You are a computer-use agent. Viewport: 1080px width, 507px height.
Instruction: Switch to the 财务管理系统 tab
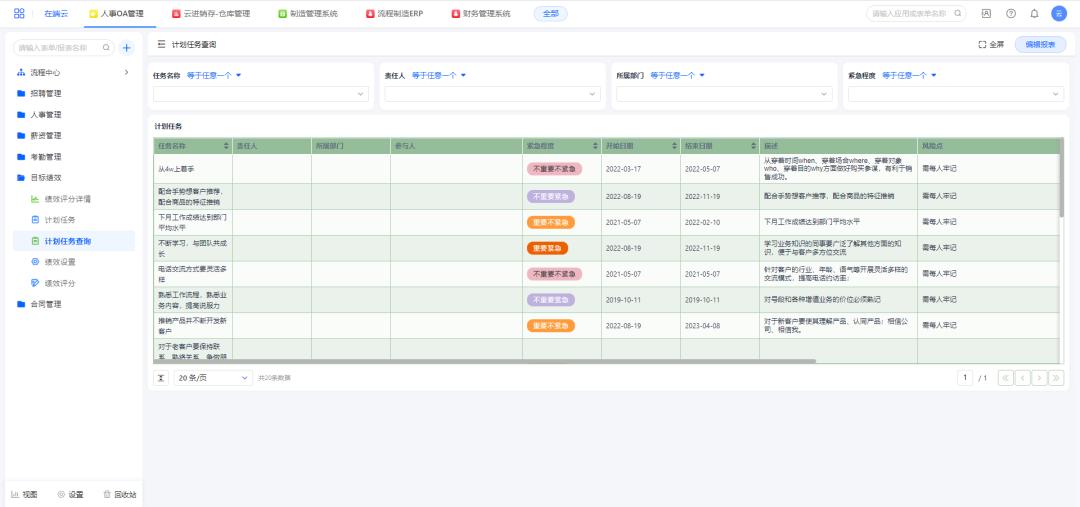480,14
